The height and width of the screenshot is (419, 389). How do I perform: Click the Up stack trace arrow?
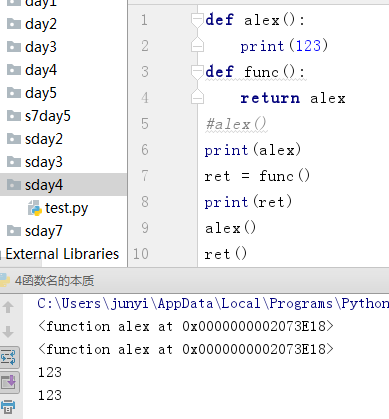(8, 307)
